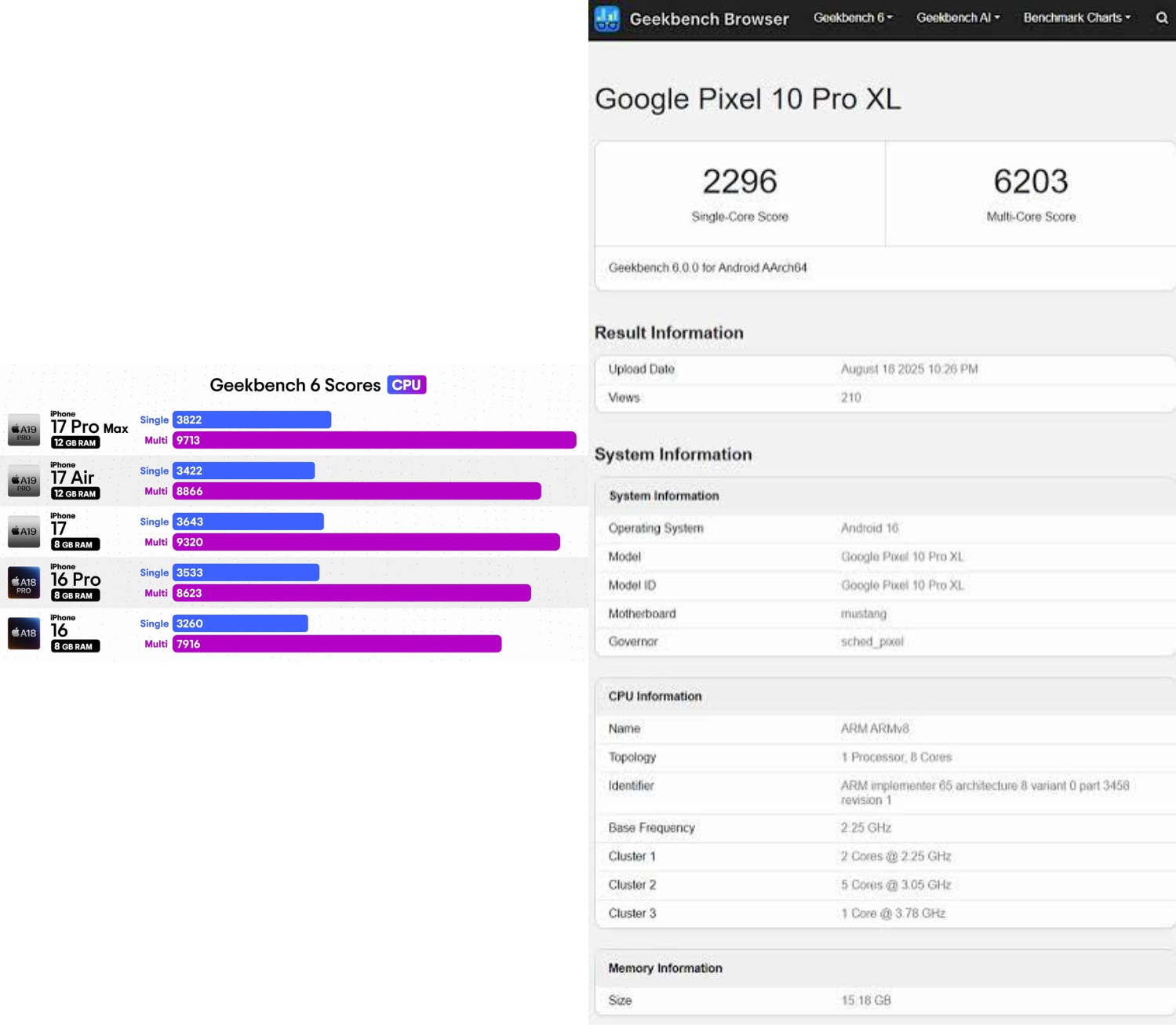The image size is (1176, 1025).
Task: Click the Geekbench Browser logo icon
Action: click(x=606, y=18)
